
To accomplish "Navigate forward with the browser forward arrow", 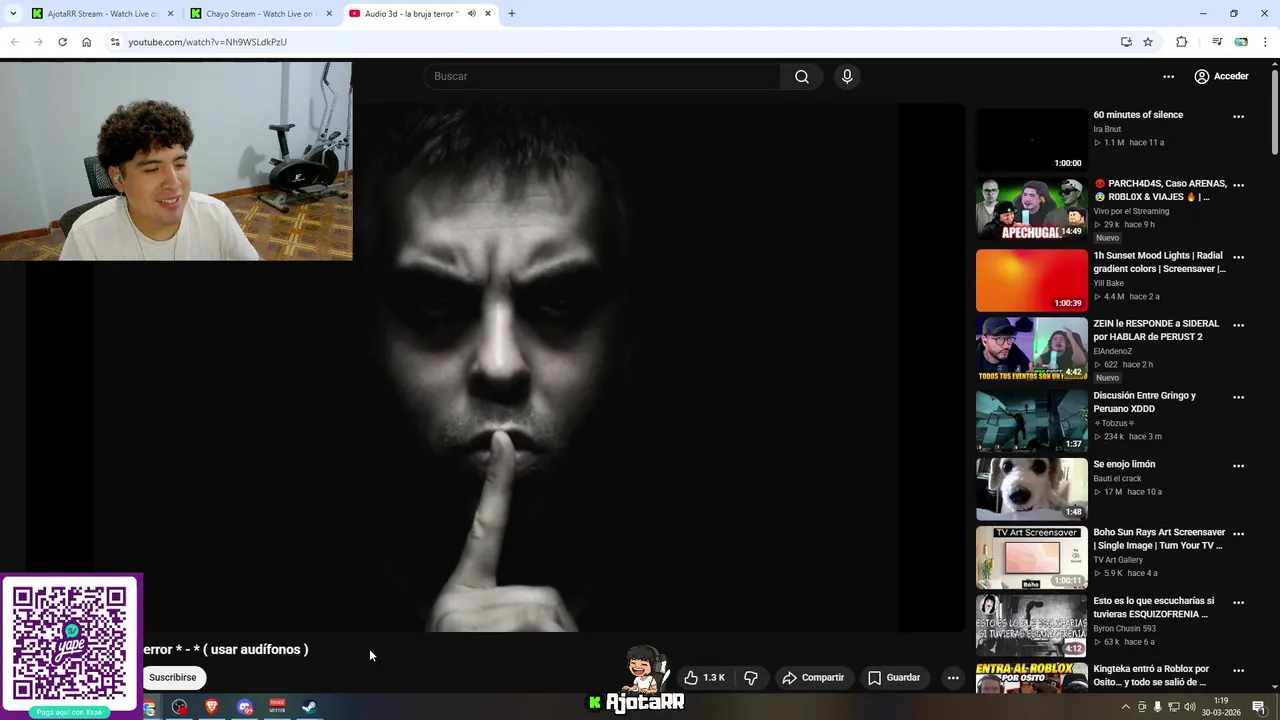I will coord(38,42).
